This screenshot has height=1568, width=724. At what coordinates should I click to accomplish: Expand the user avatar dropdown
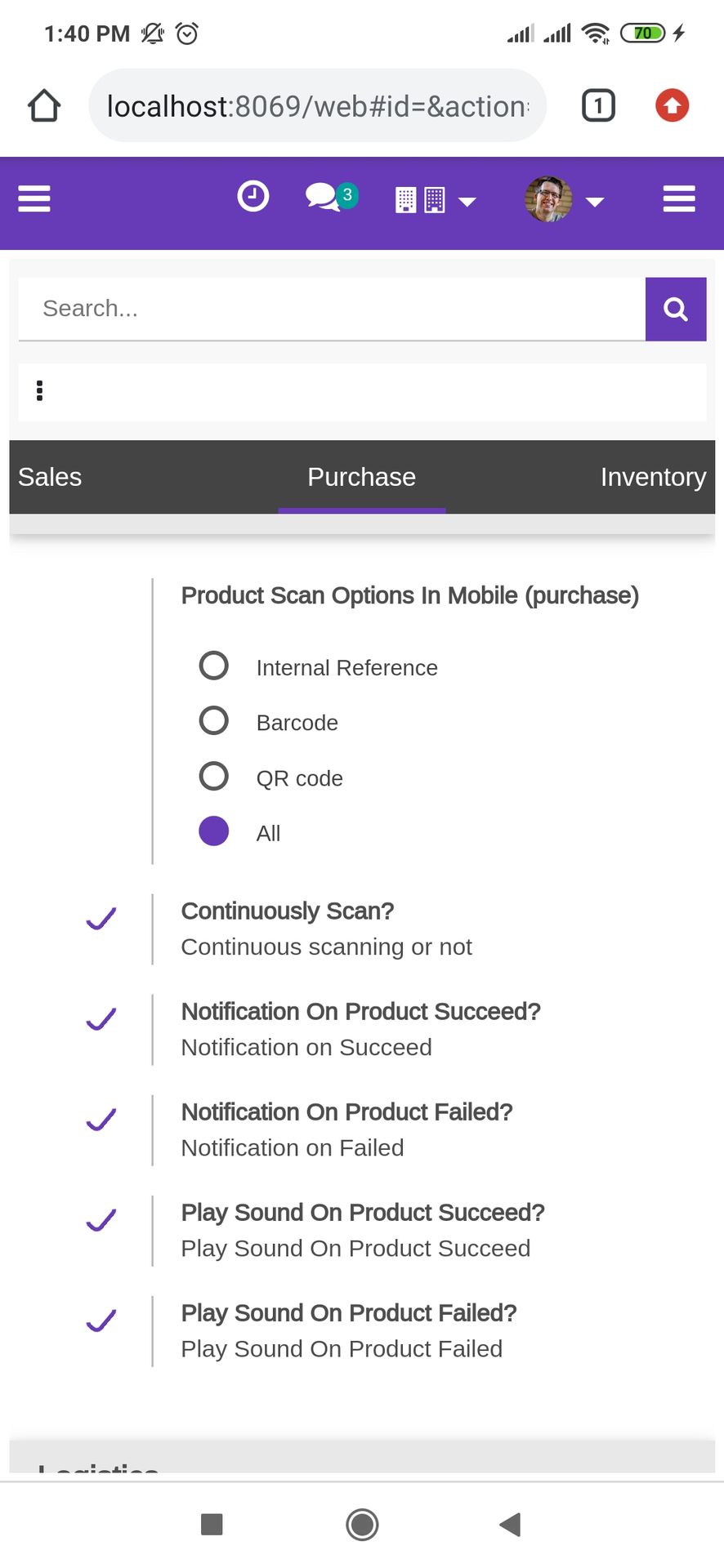pyautogui.click(x=564, y=199)
